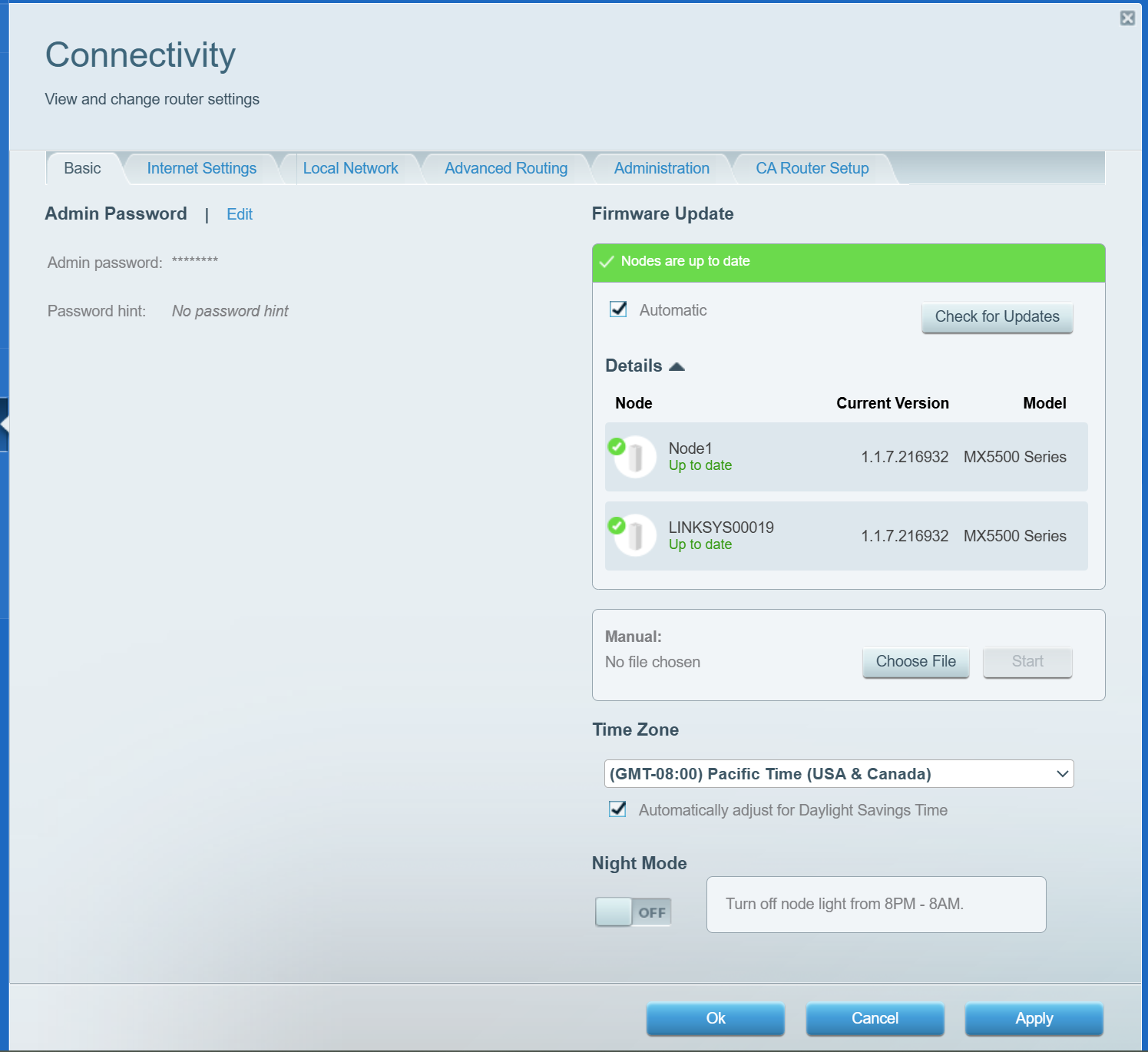This screenshot has height=1052, width=1148.
Task: Click the 'Nodes are up to date' banner
Action: (x=849, y=263)
